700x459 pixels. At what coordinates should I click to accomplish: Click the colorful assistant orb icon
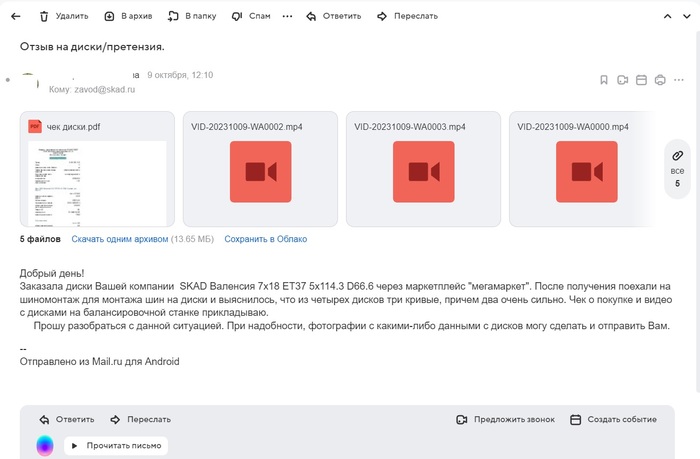(x=45, y=446)
